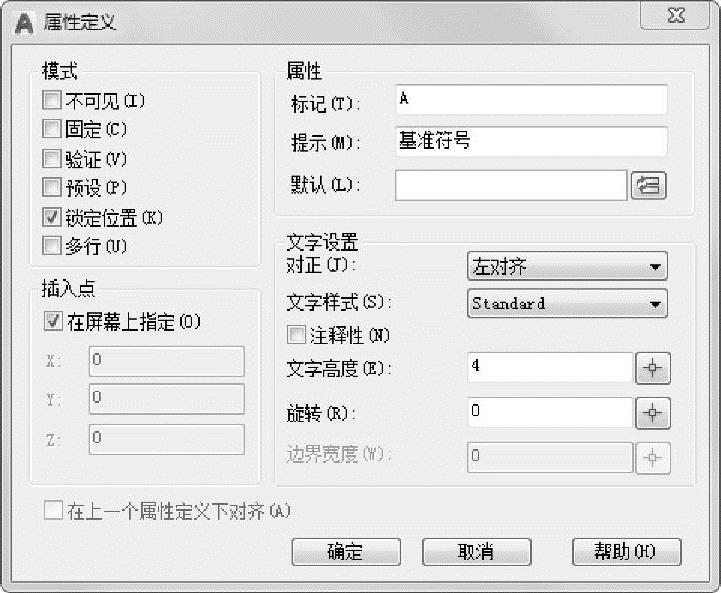Image resolution: width=721 pixels, height=593 pixels.
Task: Enable the 注释性 checkbox
Action: coord(296,335)
